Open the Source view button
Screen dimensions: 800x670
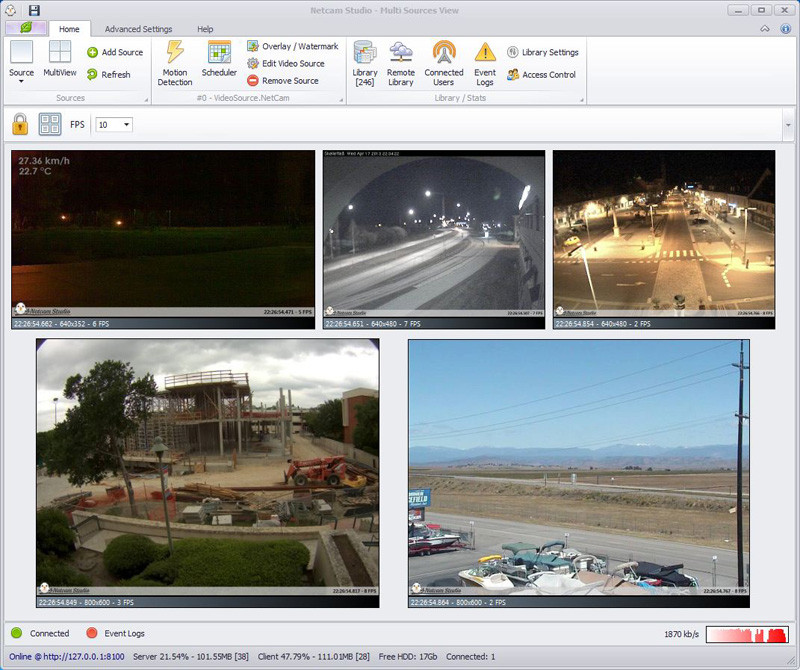tap(21, 59)
